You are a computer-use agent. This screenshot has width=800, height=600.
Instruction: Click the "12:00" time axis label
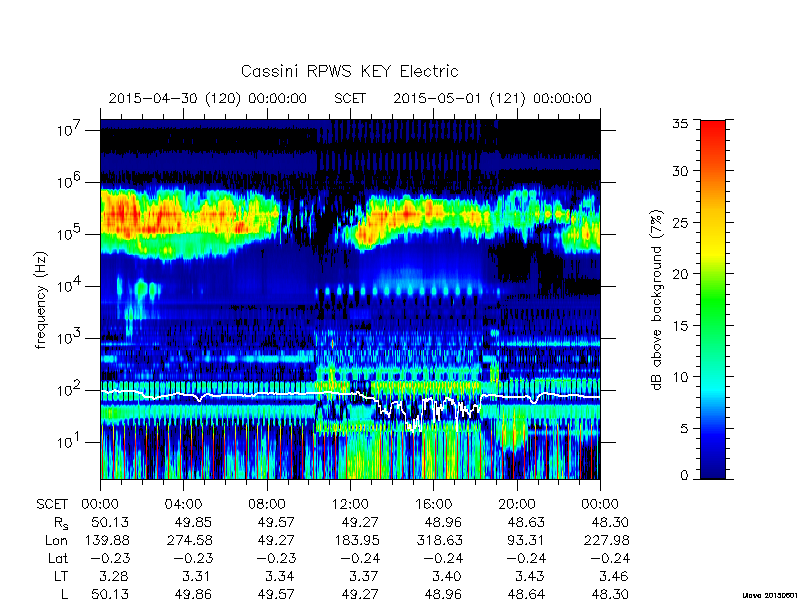[x=350, y=504]
